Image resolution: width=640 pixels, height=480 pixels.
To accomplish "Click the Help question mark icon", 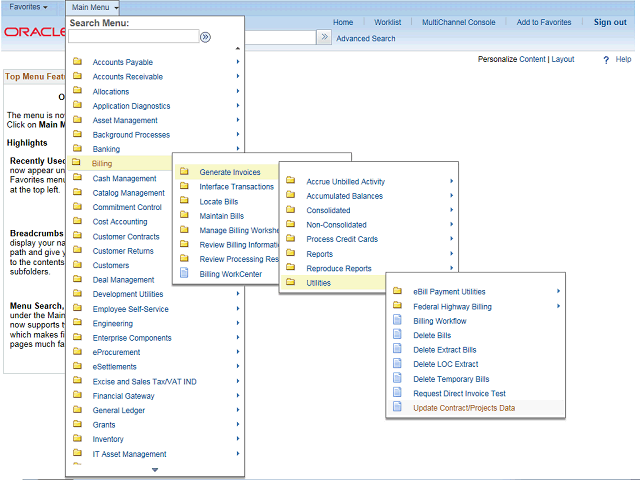I will (606, 60).
